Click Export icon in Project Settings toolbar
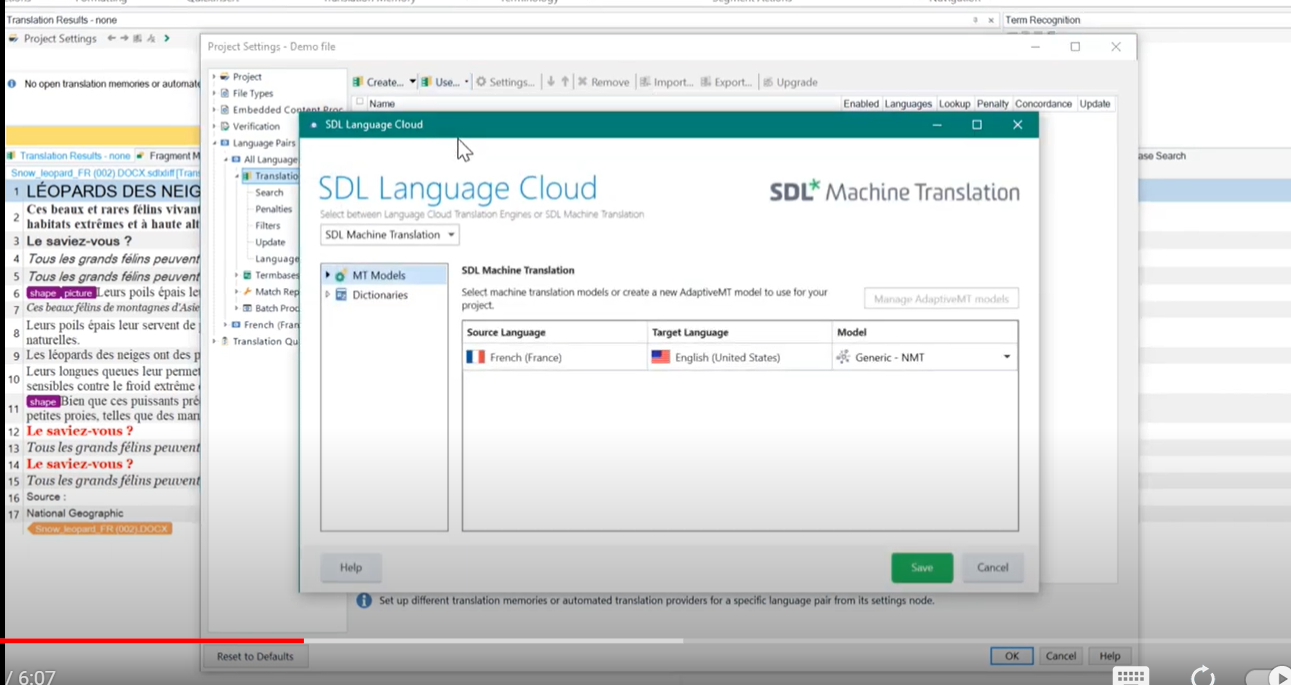This screenshot has width=1291, height=685. pyautogui.click(x=706, y=82)
